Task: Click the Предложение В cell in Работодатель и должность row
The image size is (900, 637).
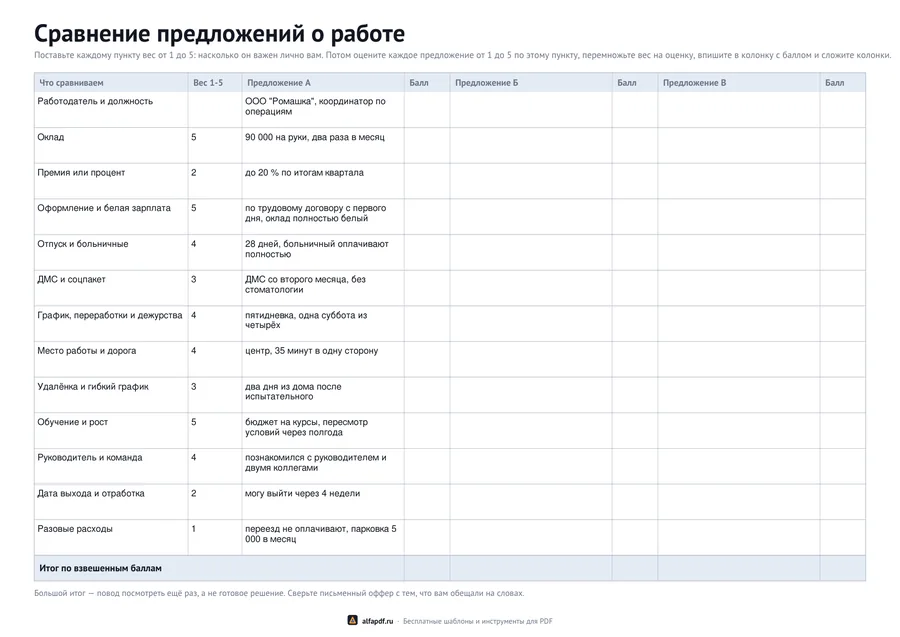Action: pyautogui.click(x=739, y=110)
